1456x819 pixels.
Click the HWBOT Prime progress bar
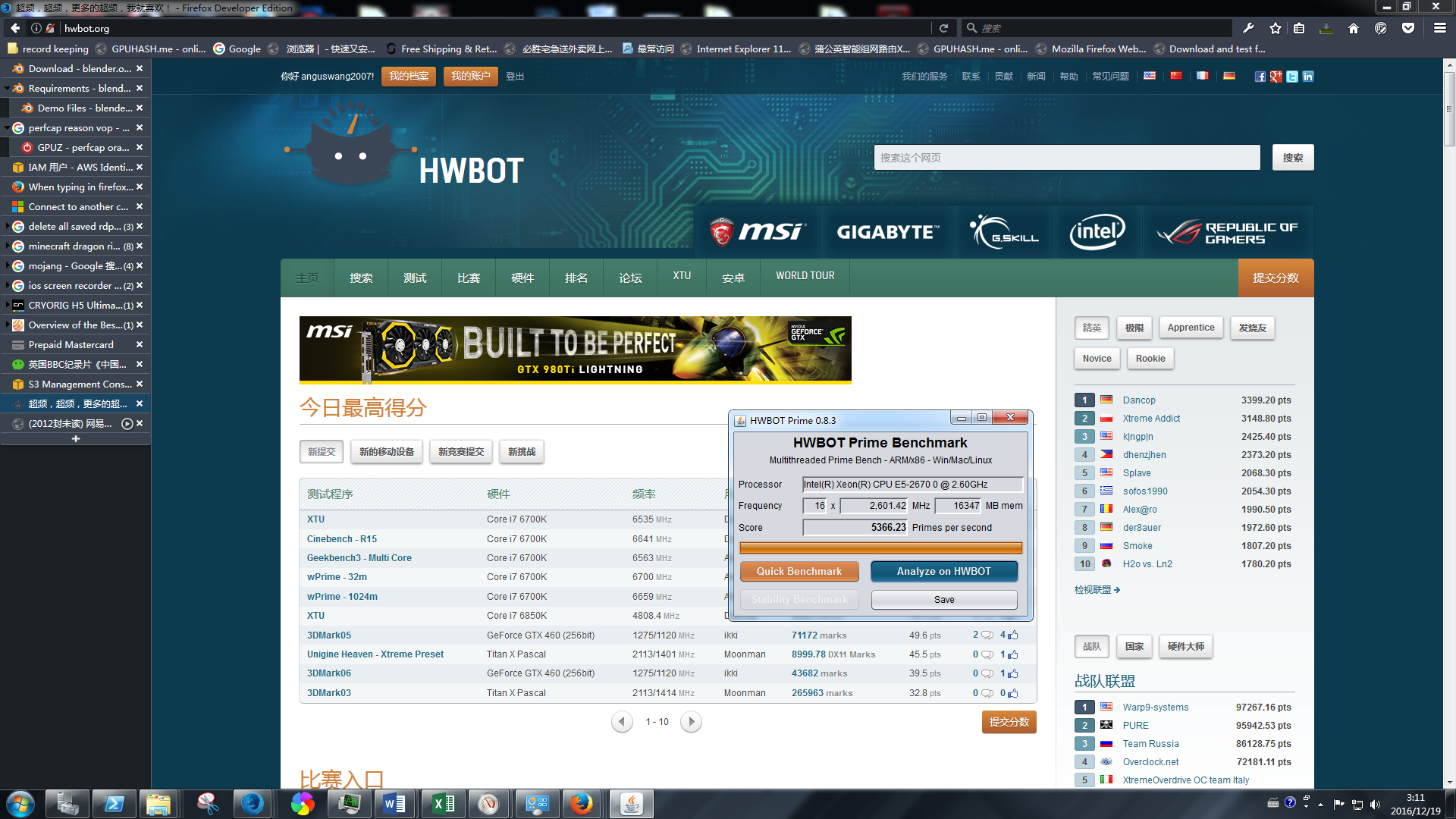tap(880, 548)
